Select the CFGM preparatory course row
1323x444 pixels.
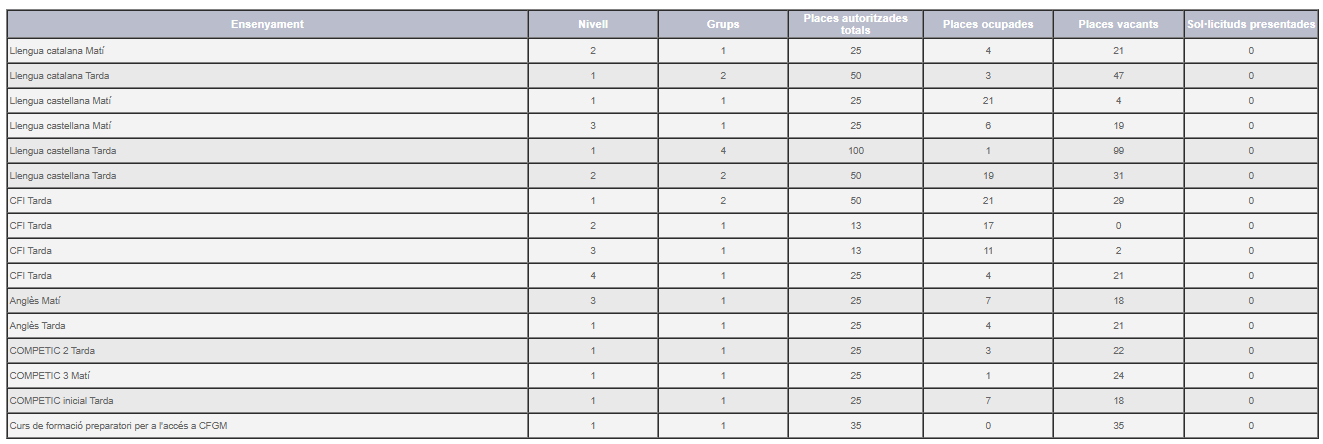coord(662,426)
